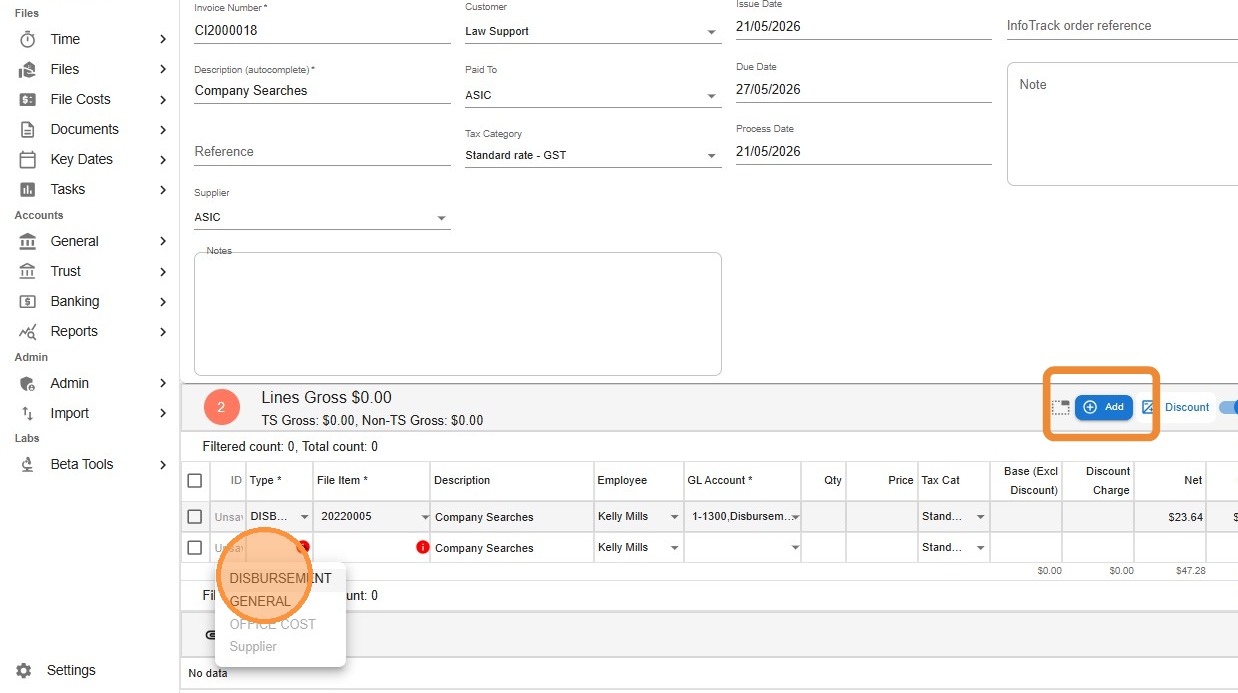Screen dimensions: 1238x693
Task: Click the File Costs dollar icon
Action: [x=28, y=99]
